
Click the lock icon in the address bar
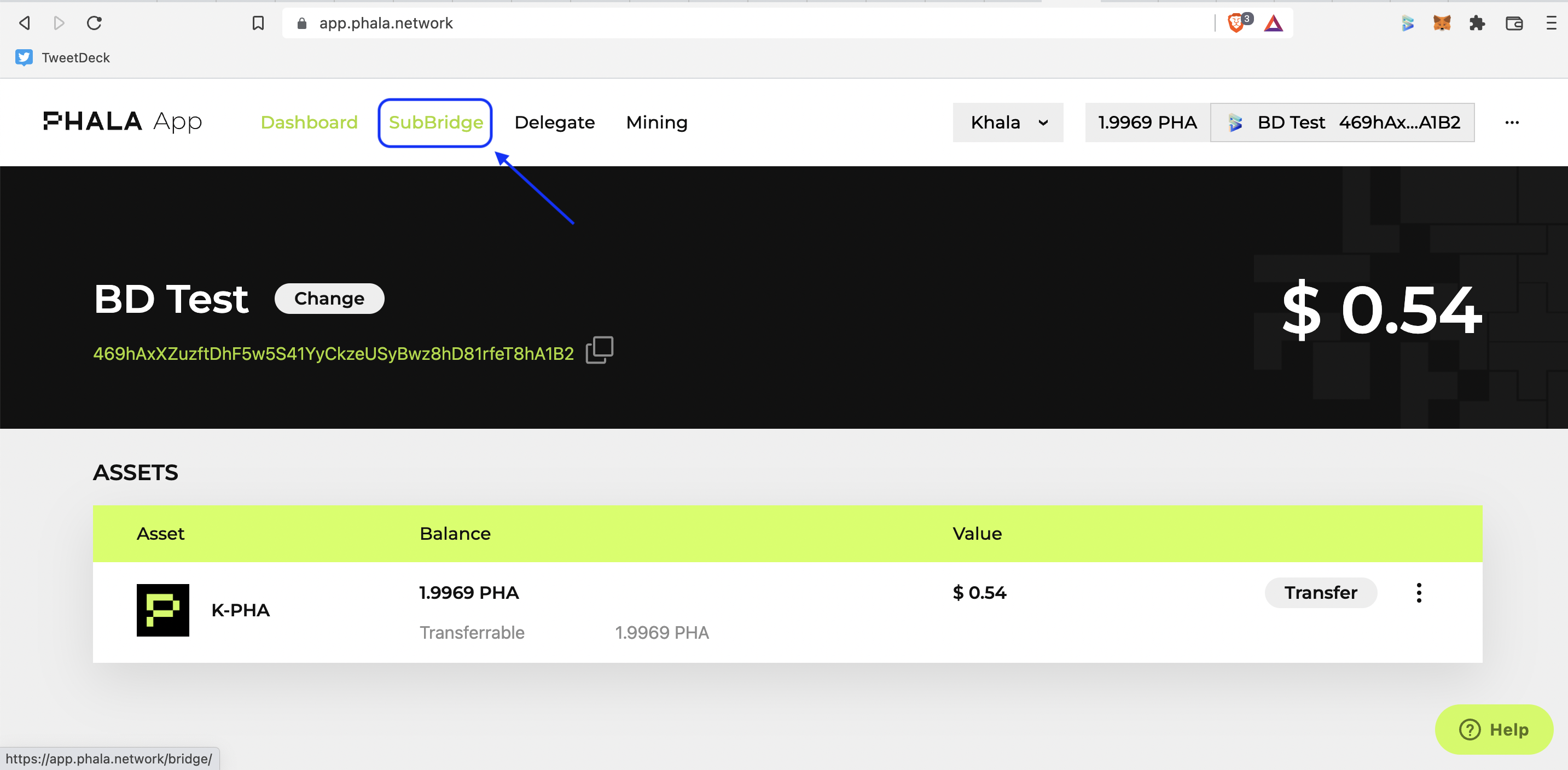(302, 24)
